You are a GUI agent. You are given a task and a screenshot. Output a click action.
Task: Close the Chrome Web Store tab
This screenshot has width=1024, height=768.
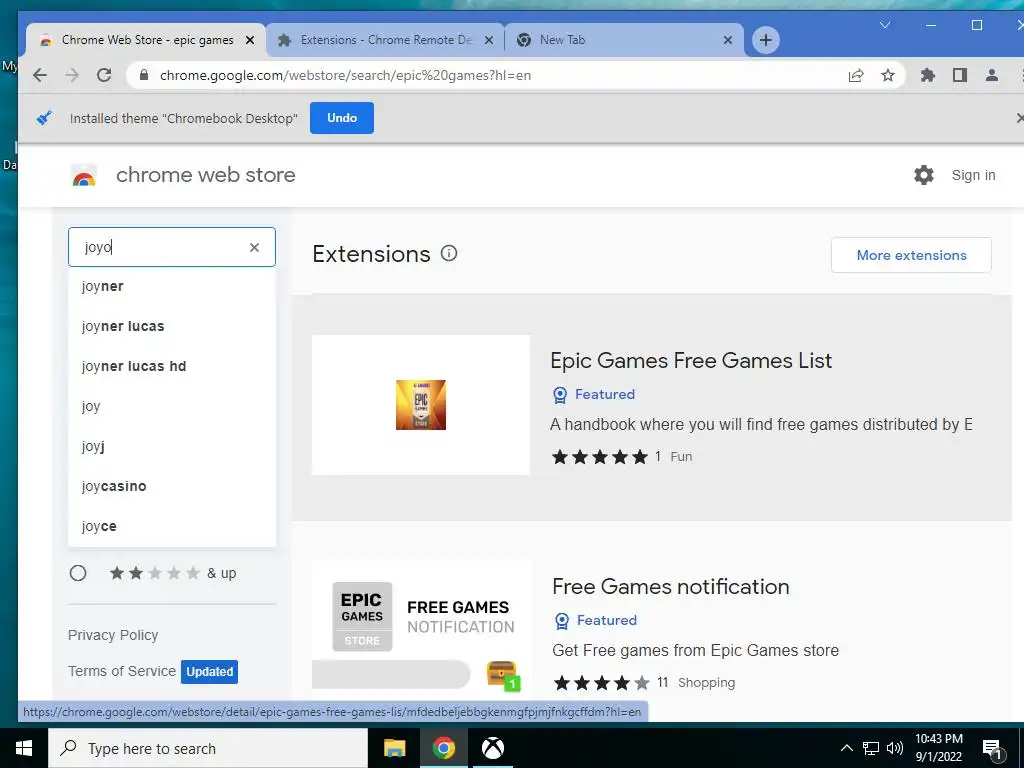pyautogui.click(x=249, y=40)
